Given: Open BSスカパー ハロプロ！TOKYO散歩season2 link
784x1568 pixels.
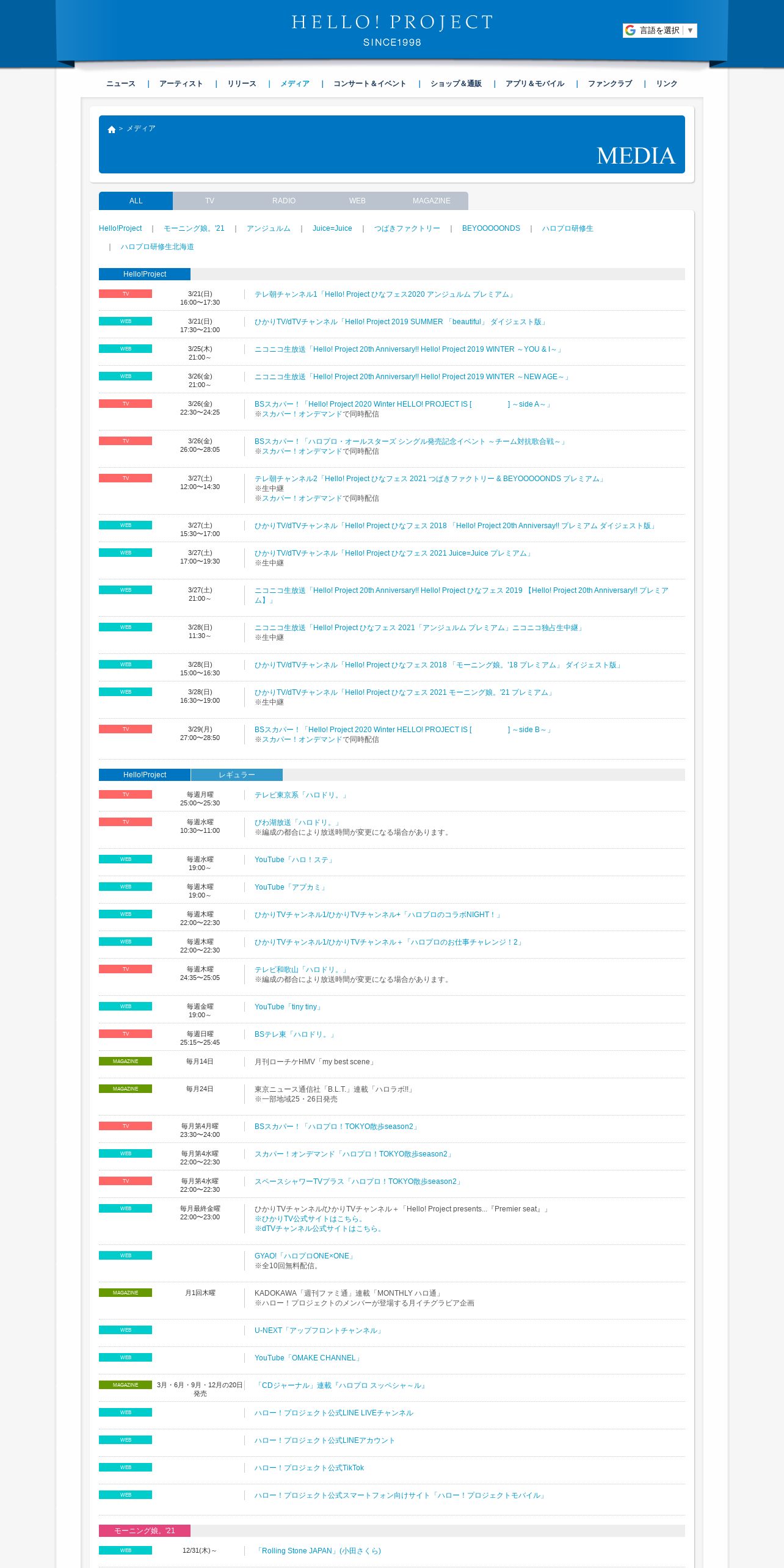Looking at the screenshot, I should click(337, 1127).
